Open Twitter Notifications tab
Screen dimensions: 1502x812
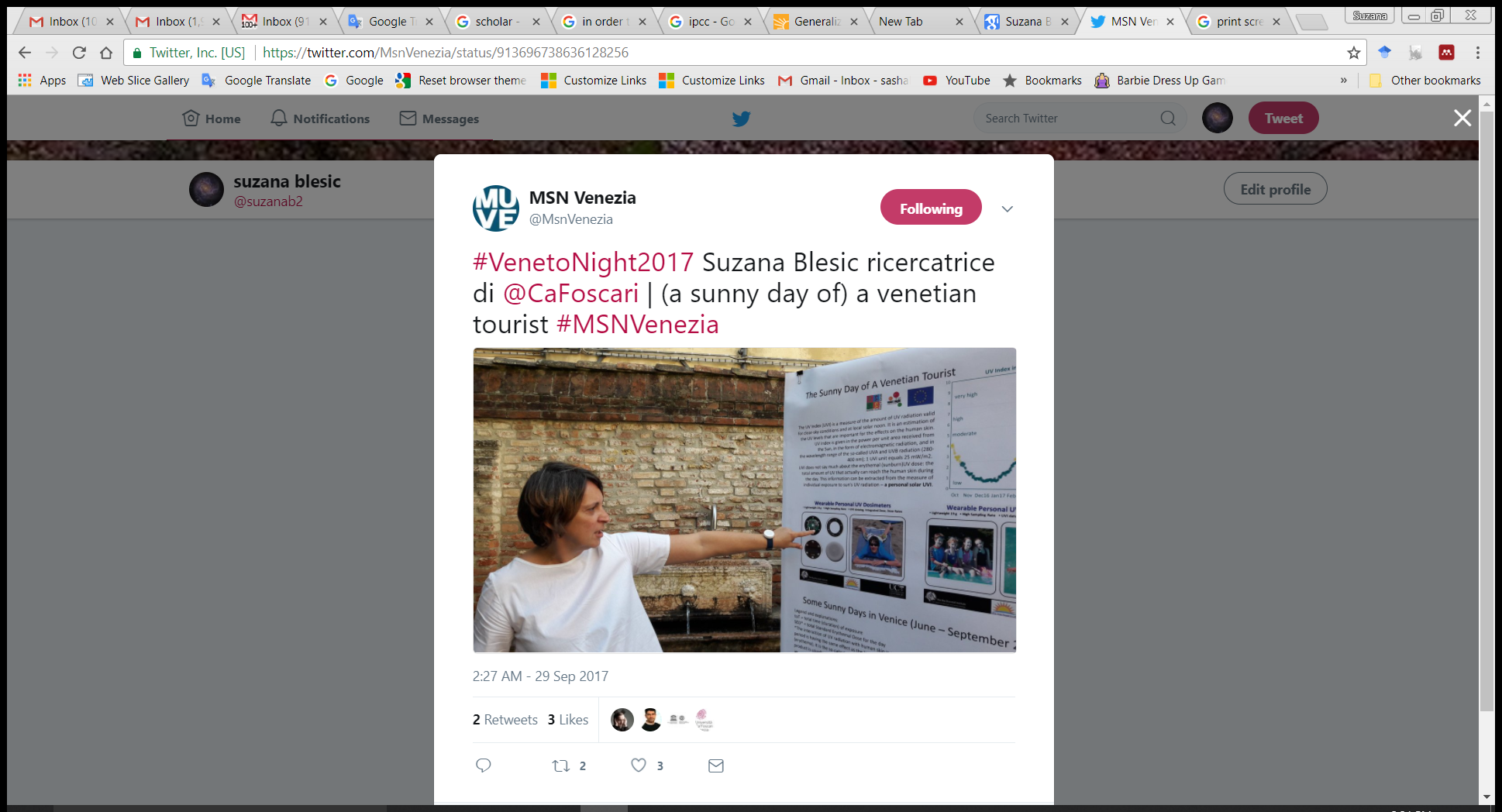click(x=320, y=119)
